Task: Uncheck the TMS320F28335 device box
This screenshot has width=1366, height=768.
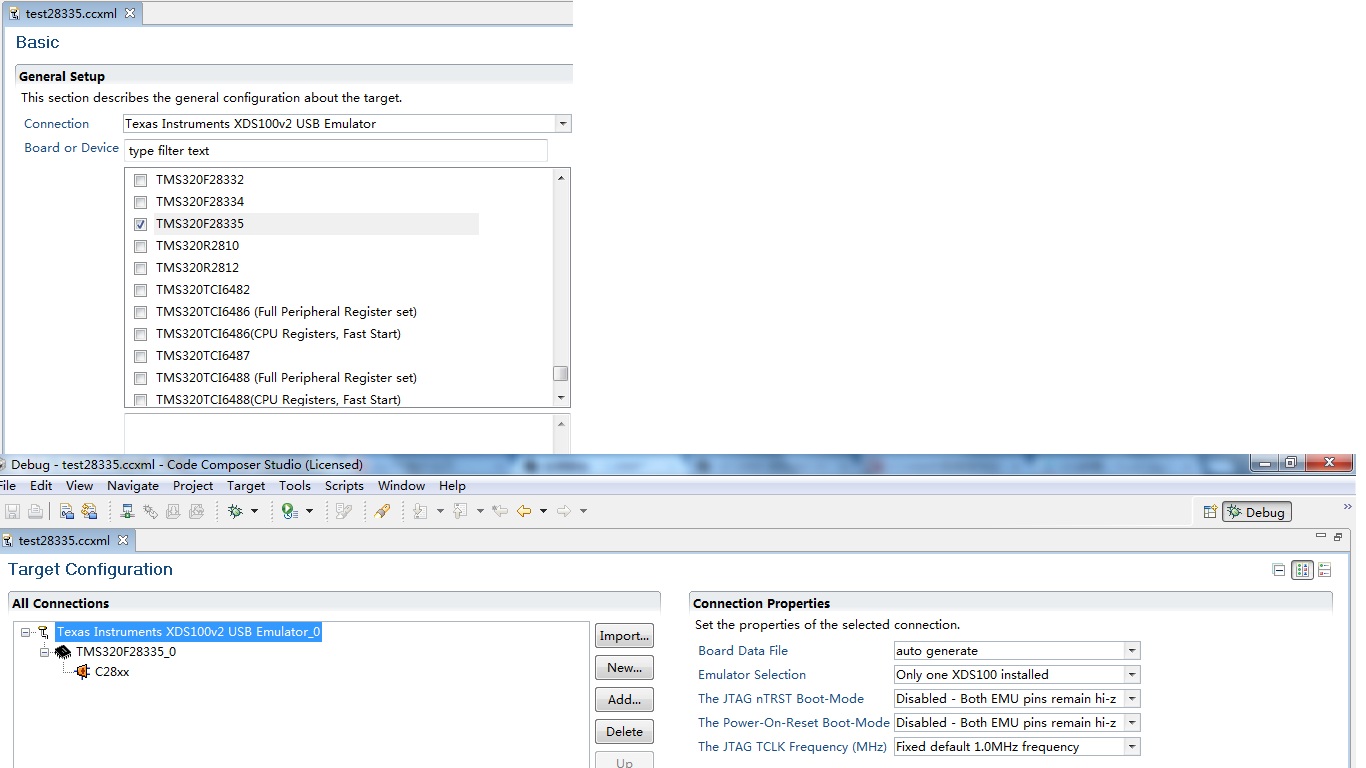Action: 140,224
